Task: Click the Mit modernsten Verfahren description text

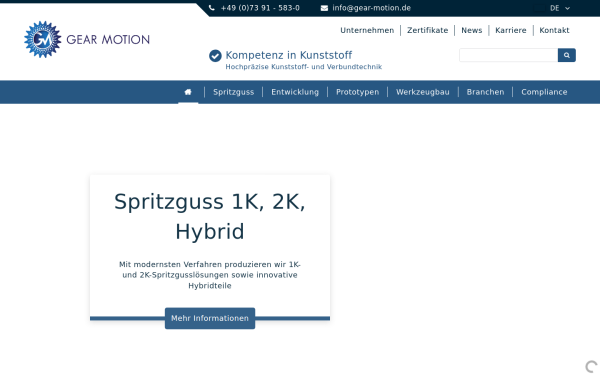Action: [x=210, y=275]
